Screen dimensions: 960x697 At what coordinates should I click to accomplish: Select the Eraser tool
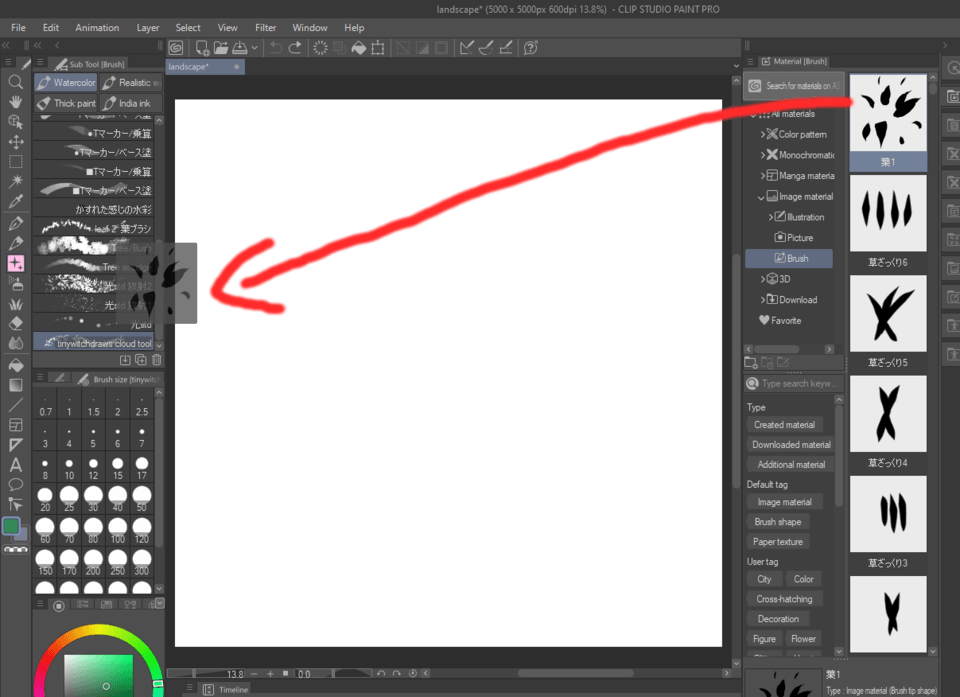(16, 323)
